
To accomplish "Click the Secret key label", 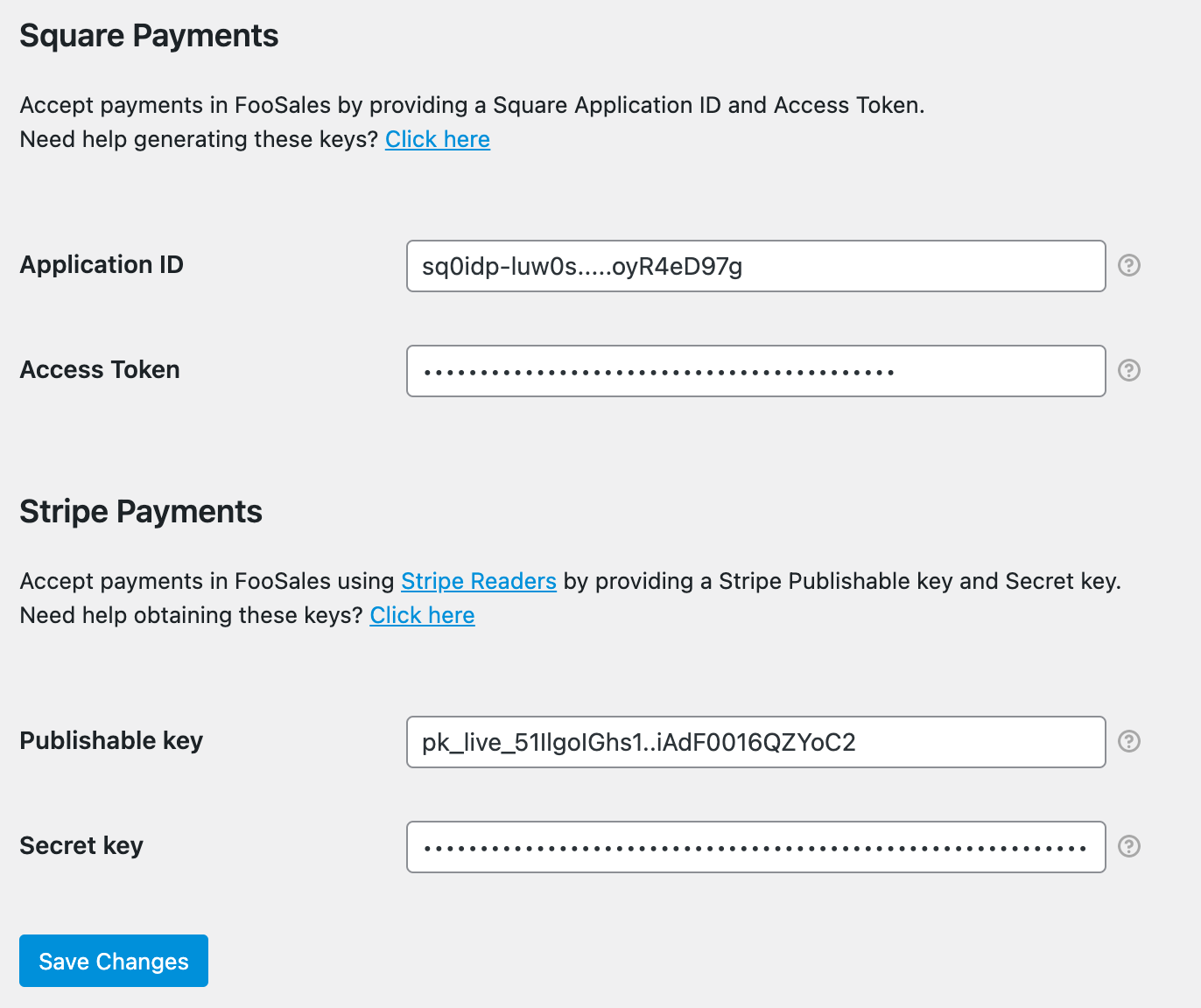I will [x=81, y=845].
